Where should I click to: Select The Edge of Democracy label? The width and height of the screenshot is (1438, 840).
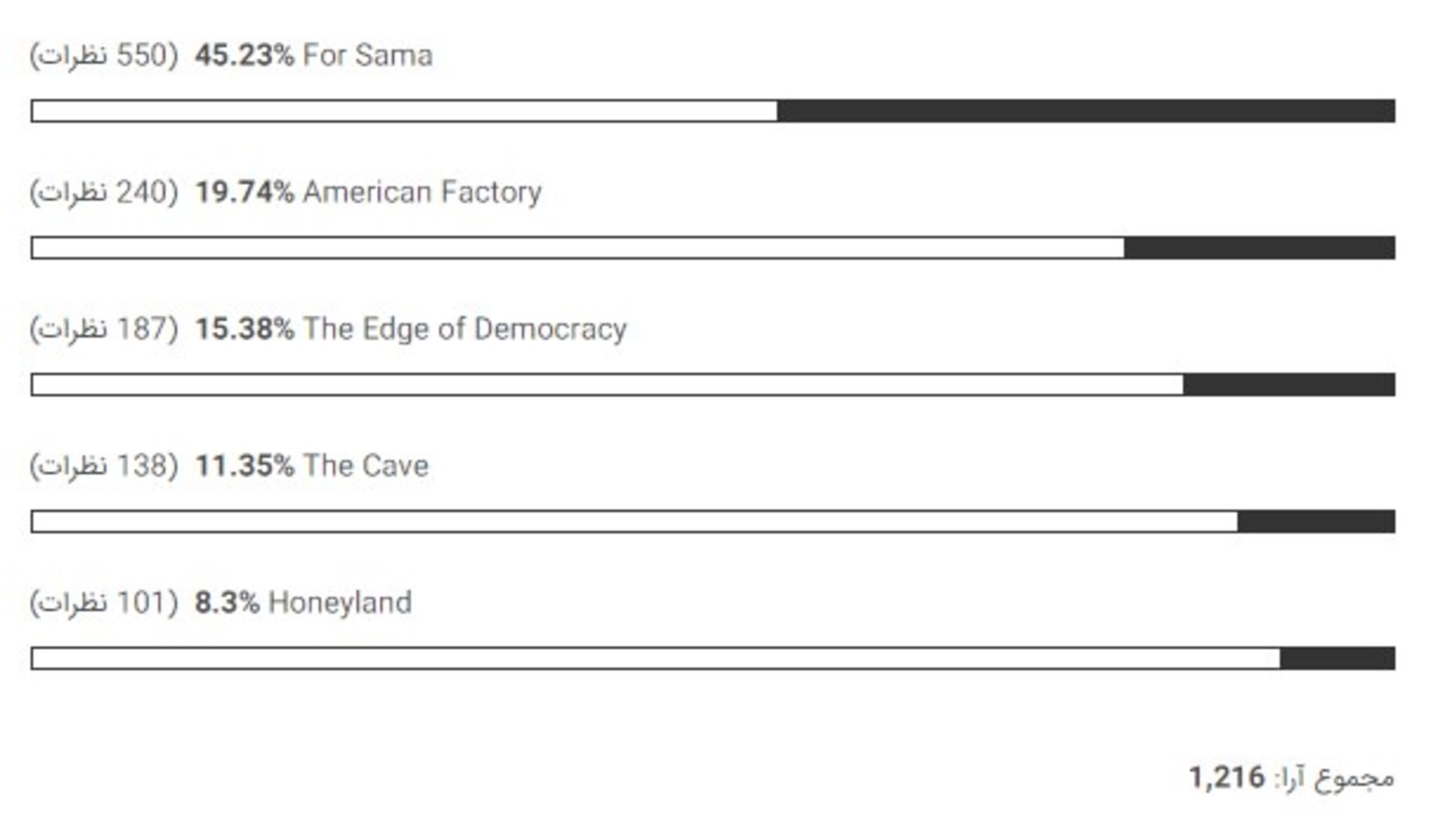(x=464, y=329)
